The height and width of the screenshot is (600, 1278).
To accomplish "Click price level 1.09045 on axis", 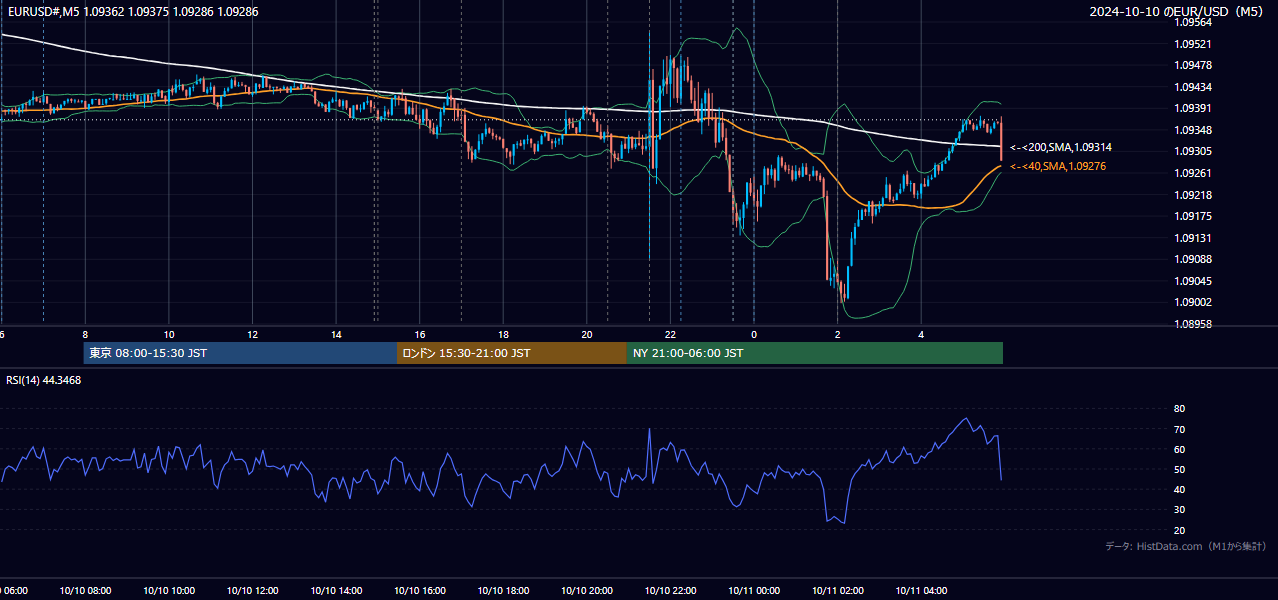I will coord(1192,281).
